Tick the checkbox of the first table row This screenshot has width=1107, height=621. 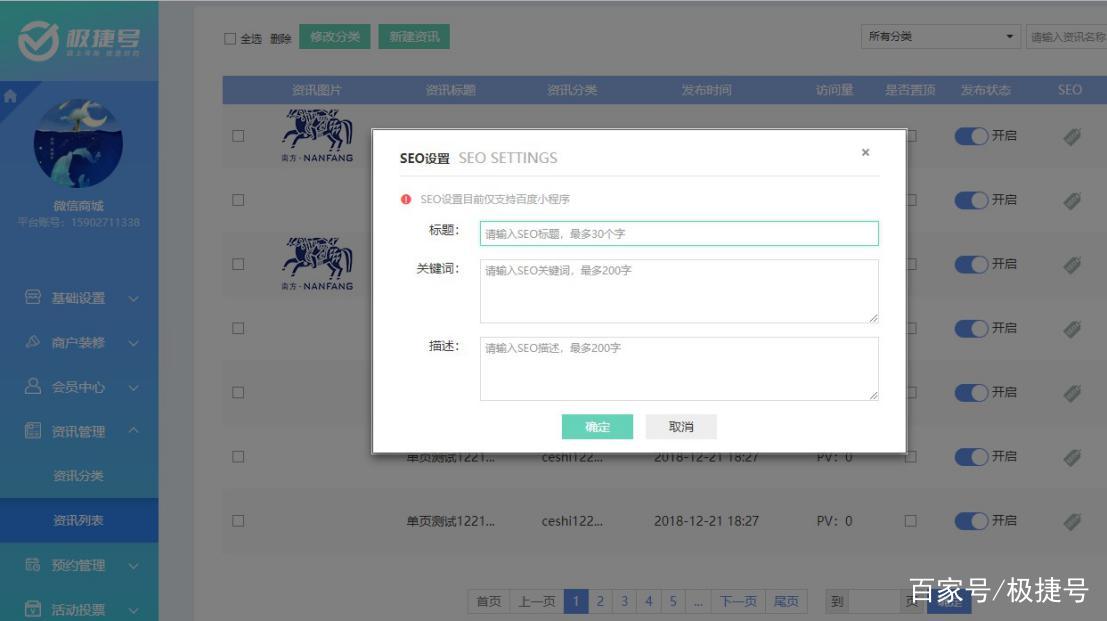pos(238,136)
